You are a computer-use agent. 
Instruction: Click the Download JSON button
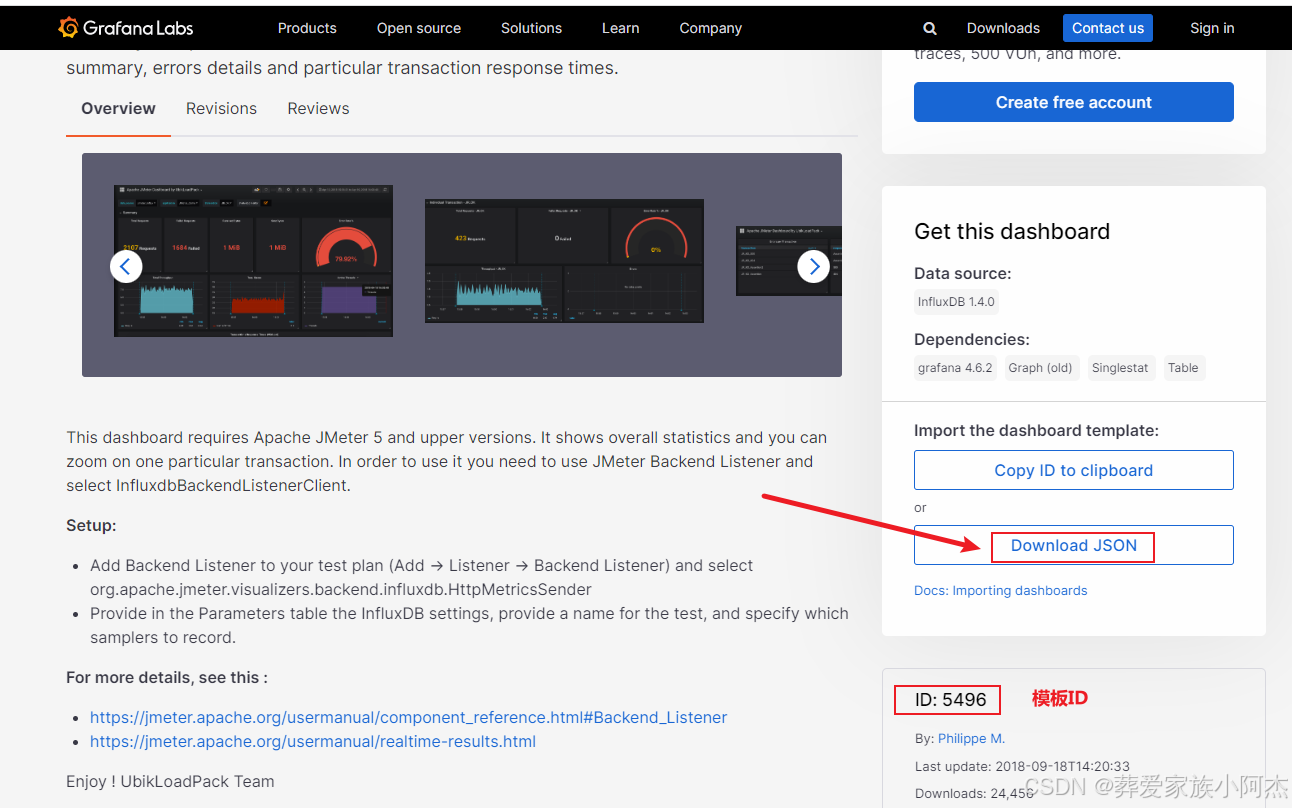coord(1074,545)
